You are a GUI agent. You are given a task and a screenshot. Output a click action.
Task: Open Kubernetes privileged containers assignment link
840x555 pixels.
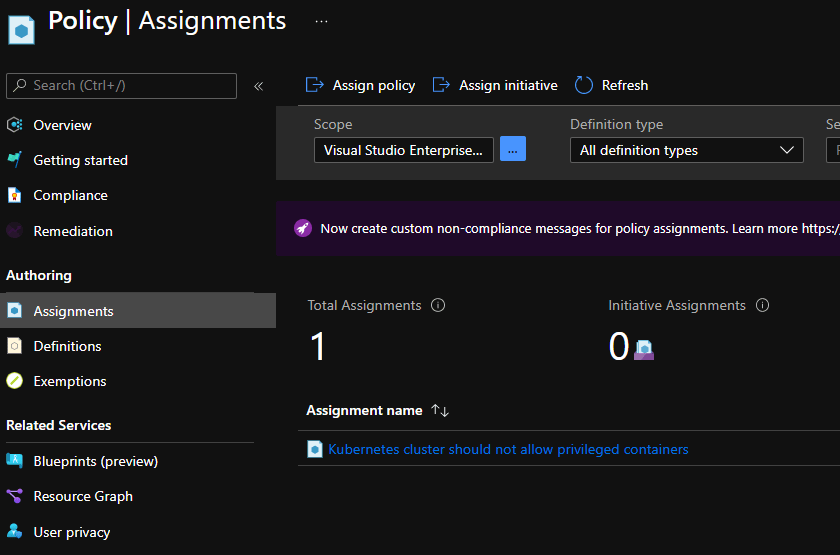click(508, 449)
